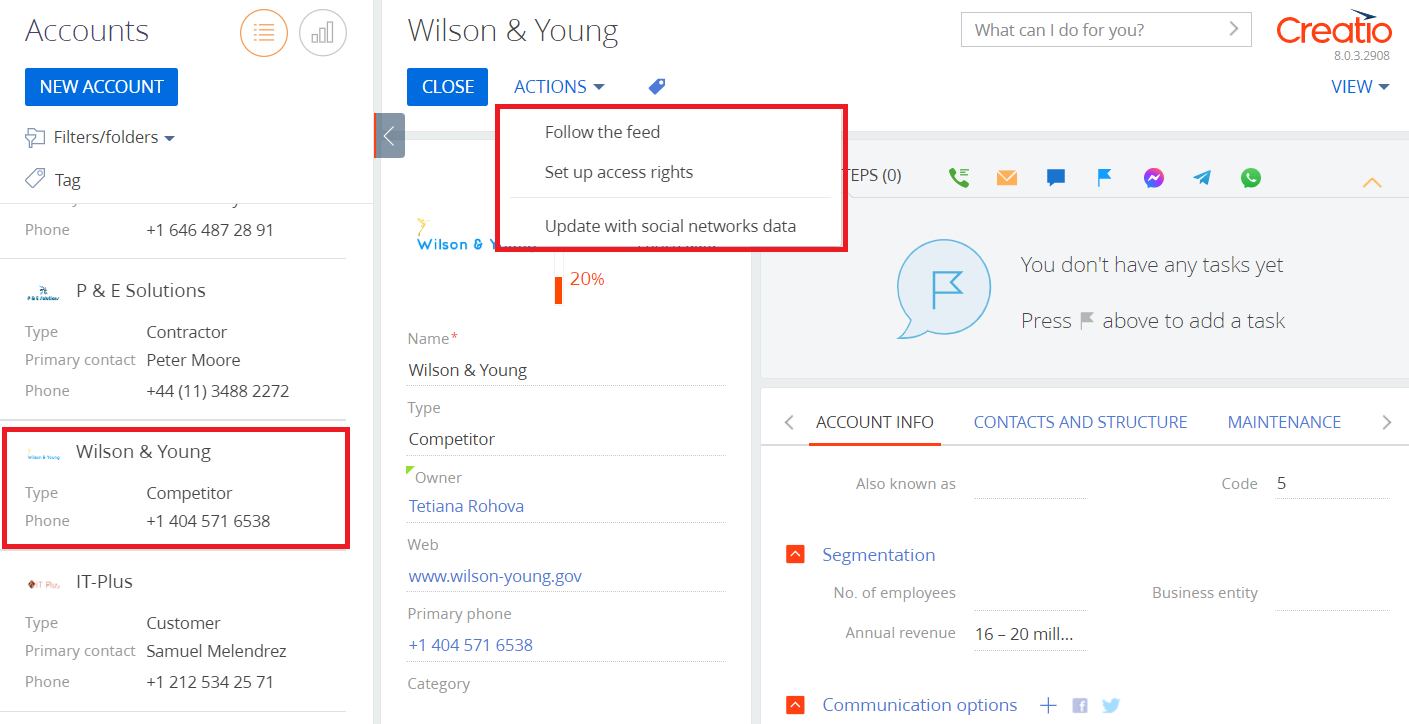Click phone +1 212 534 25 71

[x=208, y=682]
